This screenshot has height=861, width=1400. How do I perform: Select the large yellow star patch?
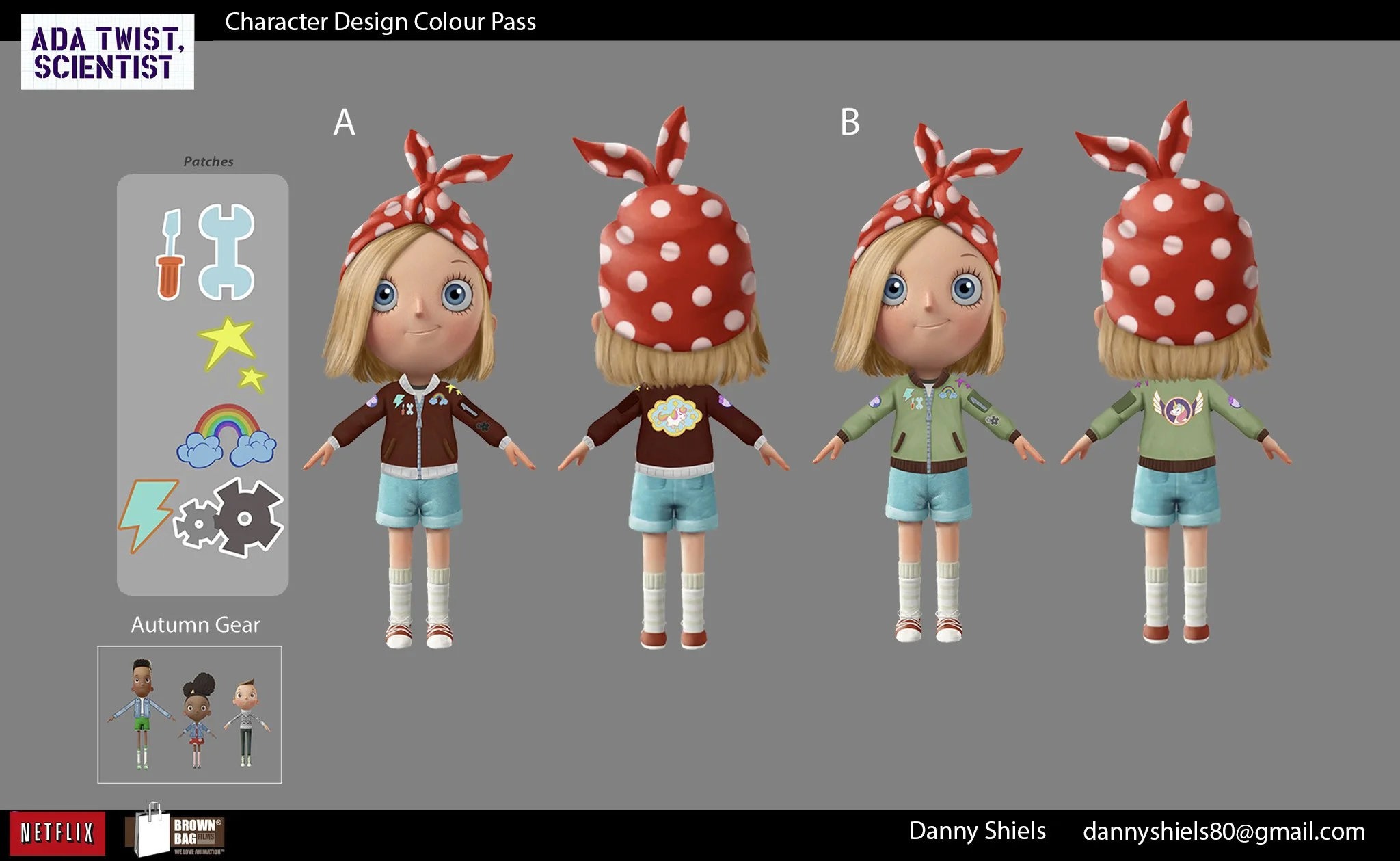pyautogui.click(x=227, y=341)
